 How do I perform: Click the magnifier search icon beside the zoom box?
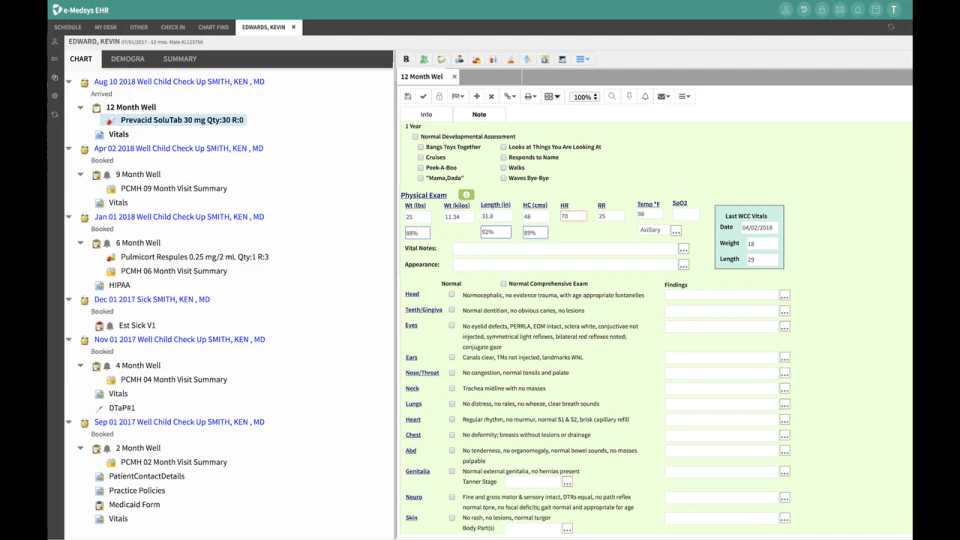coord(612,96)
